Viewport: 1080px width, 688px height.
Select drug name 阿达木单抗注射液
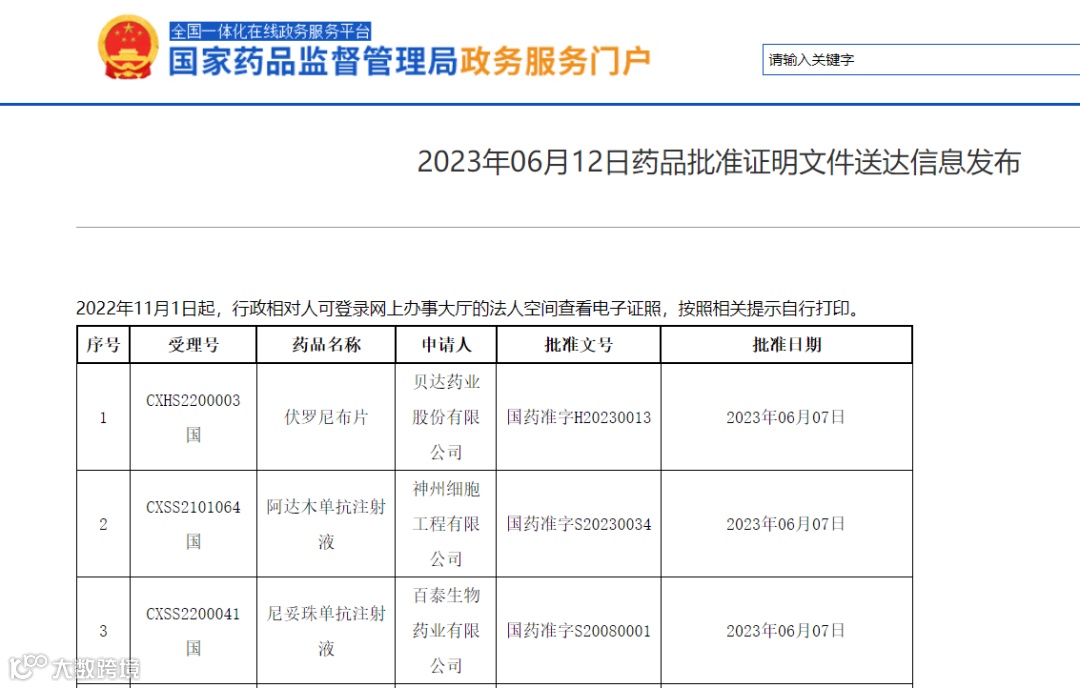click(x=326, y=524)
